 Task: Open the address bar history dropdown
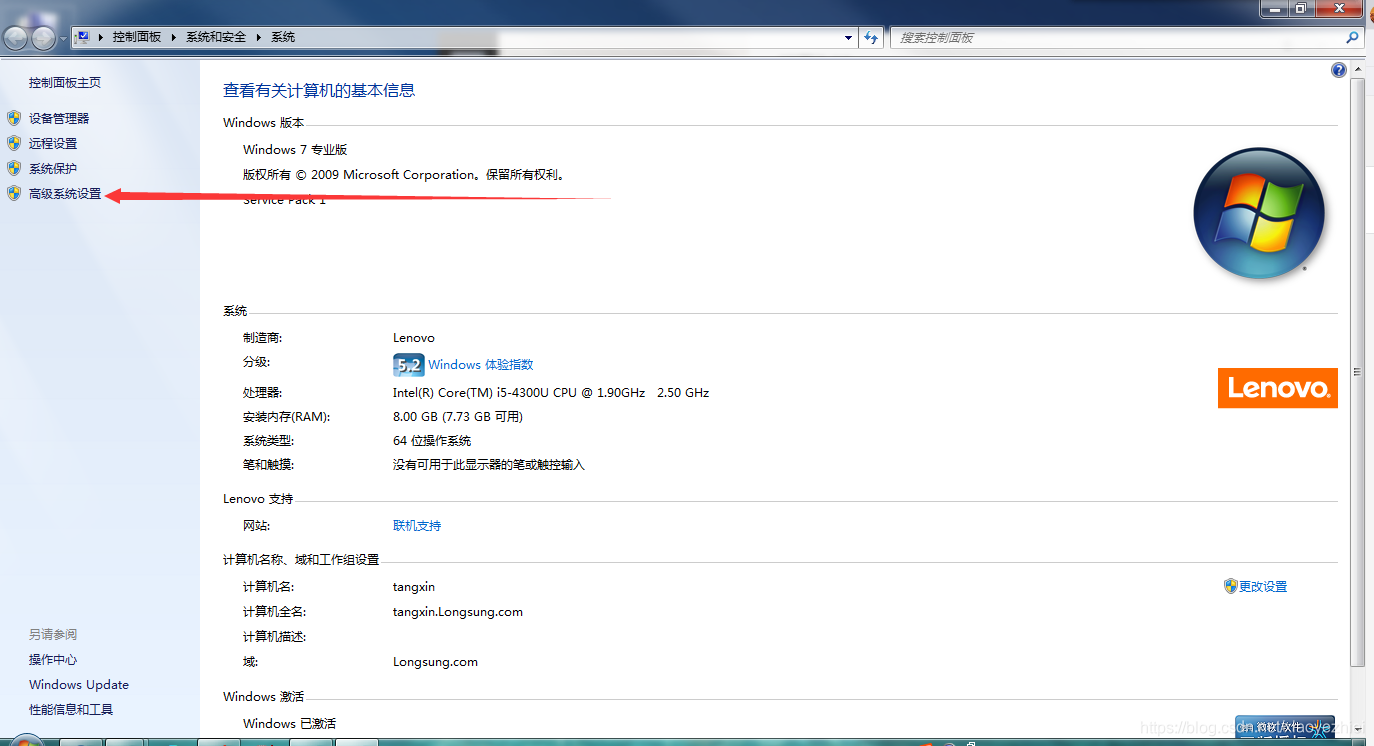[849, 38]
